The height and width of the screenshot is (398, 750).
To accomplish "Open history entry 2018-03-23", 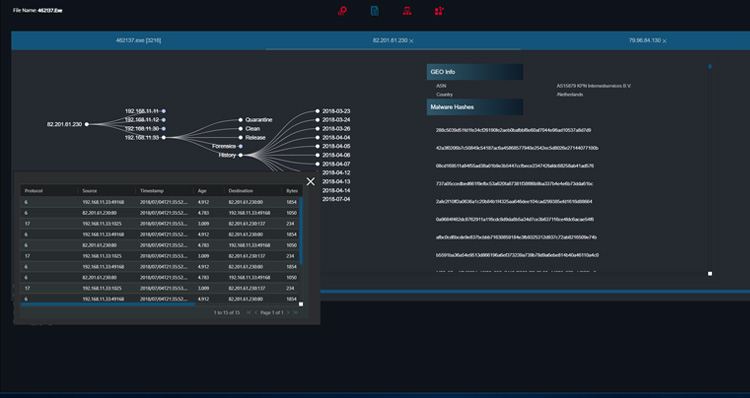I will (336, 111).
